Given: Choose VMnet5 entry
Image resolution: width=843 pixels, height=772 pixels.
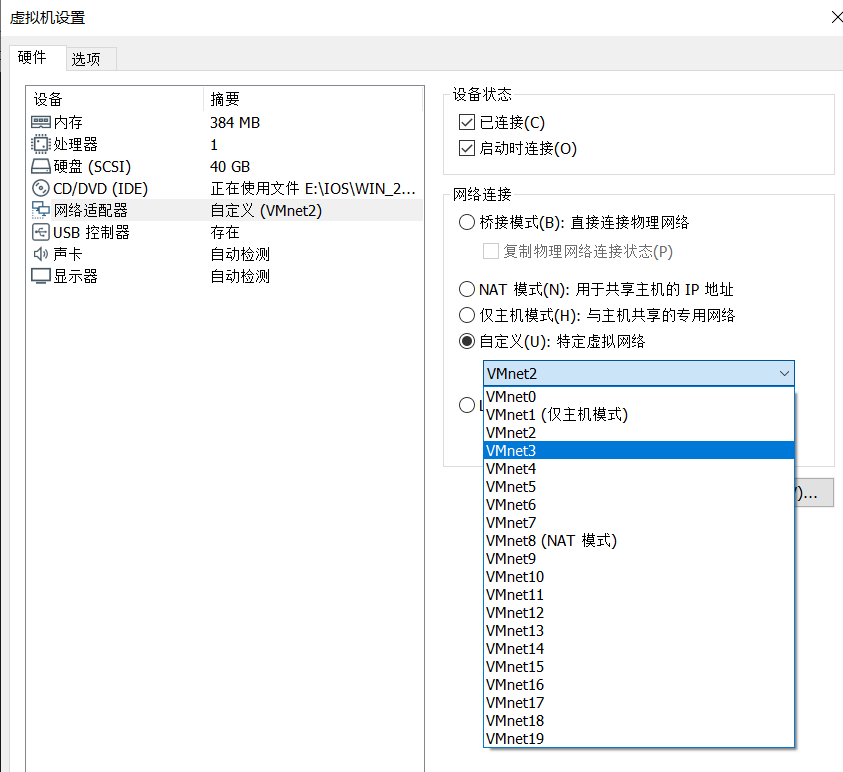Looking at the screenshot, I should tap(639, 487).
